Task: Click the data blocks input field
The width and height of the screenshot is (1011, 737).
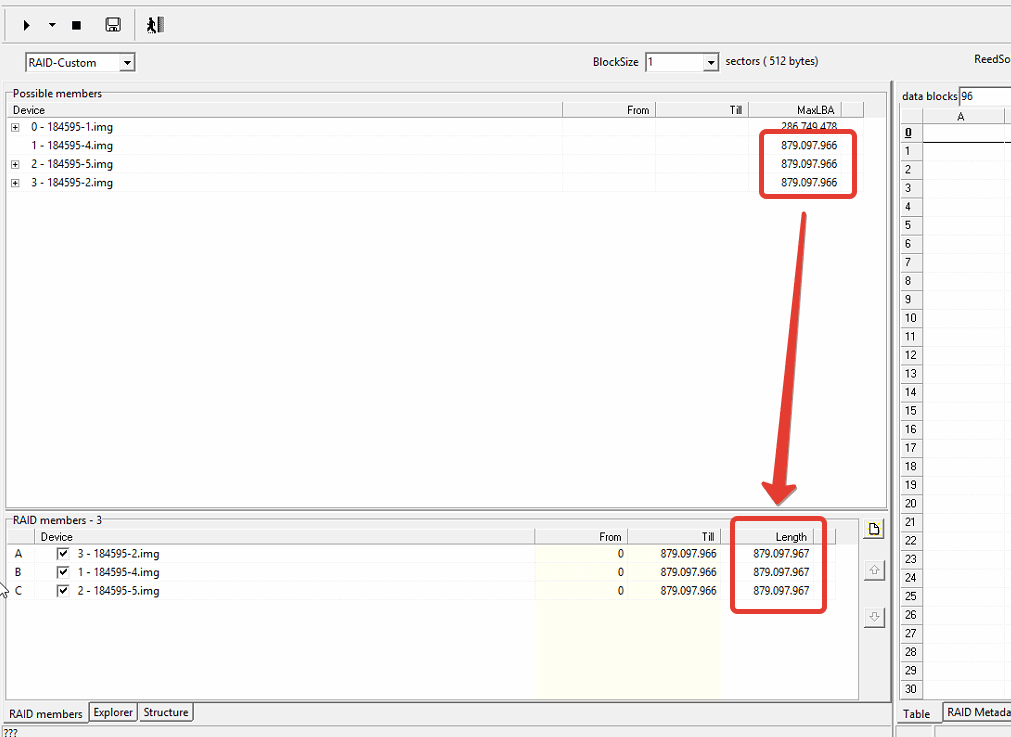Action: click(985, 96)
